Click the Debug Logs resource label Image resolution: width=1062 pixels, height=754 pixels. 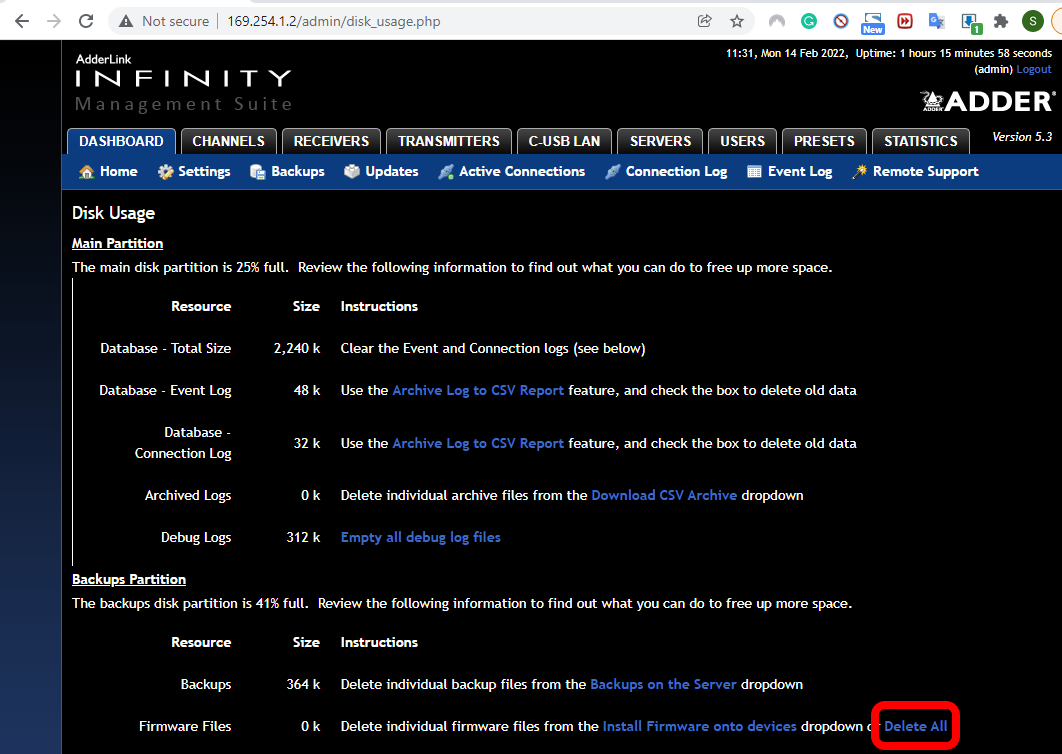(x=196, y=537)
